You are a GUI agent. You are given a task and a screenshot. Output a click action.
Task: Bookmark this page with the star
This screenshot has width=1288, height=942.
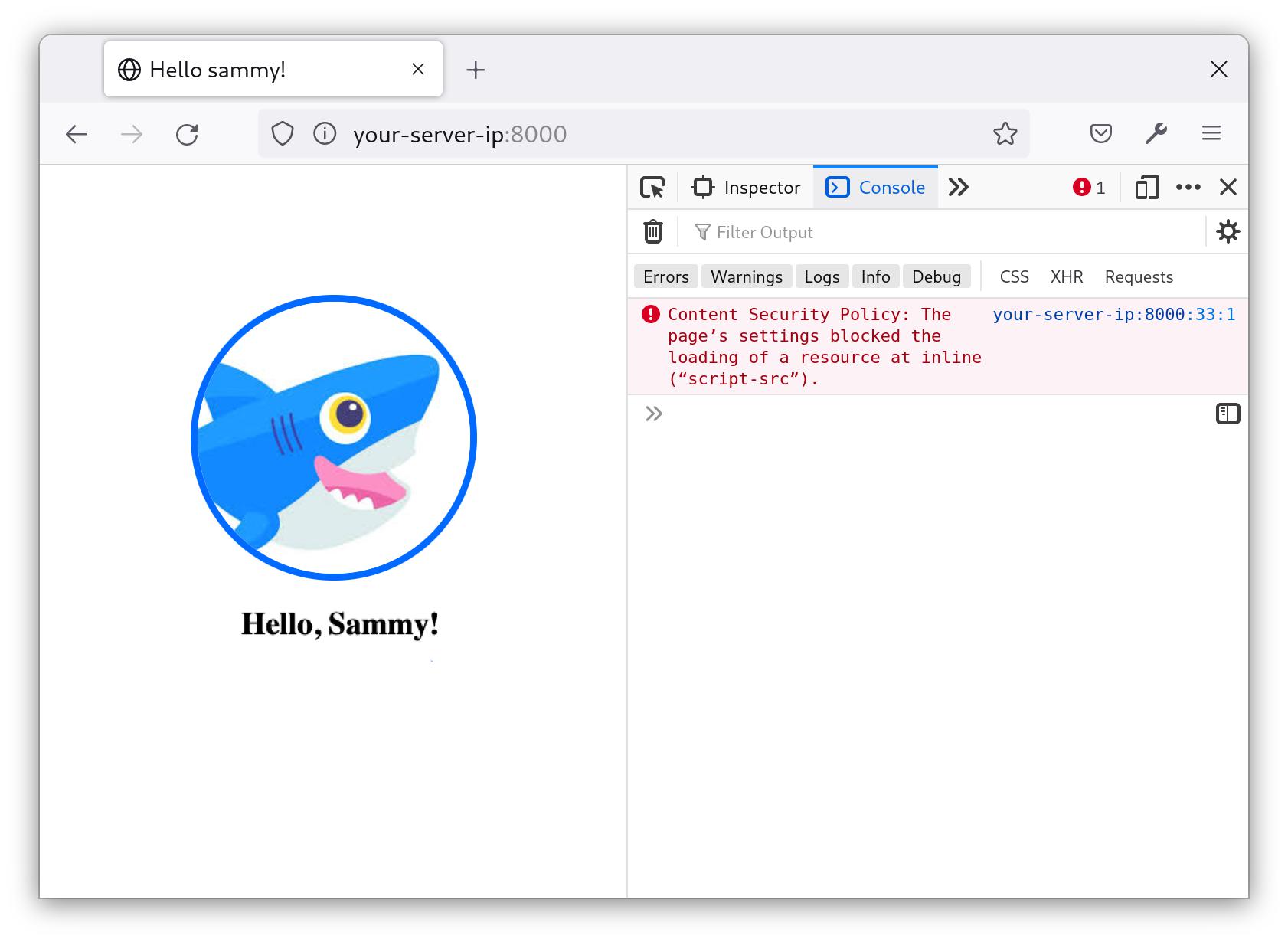(x=1005, y=133)
